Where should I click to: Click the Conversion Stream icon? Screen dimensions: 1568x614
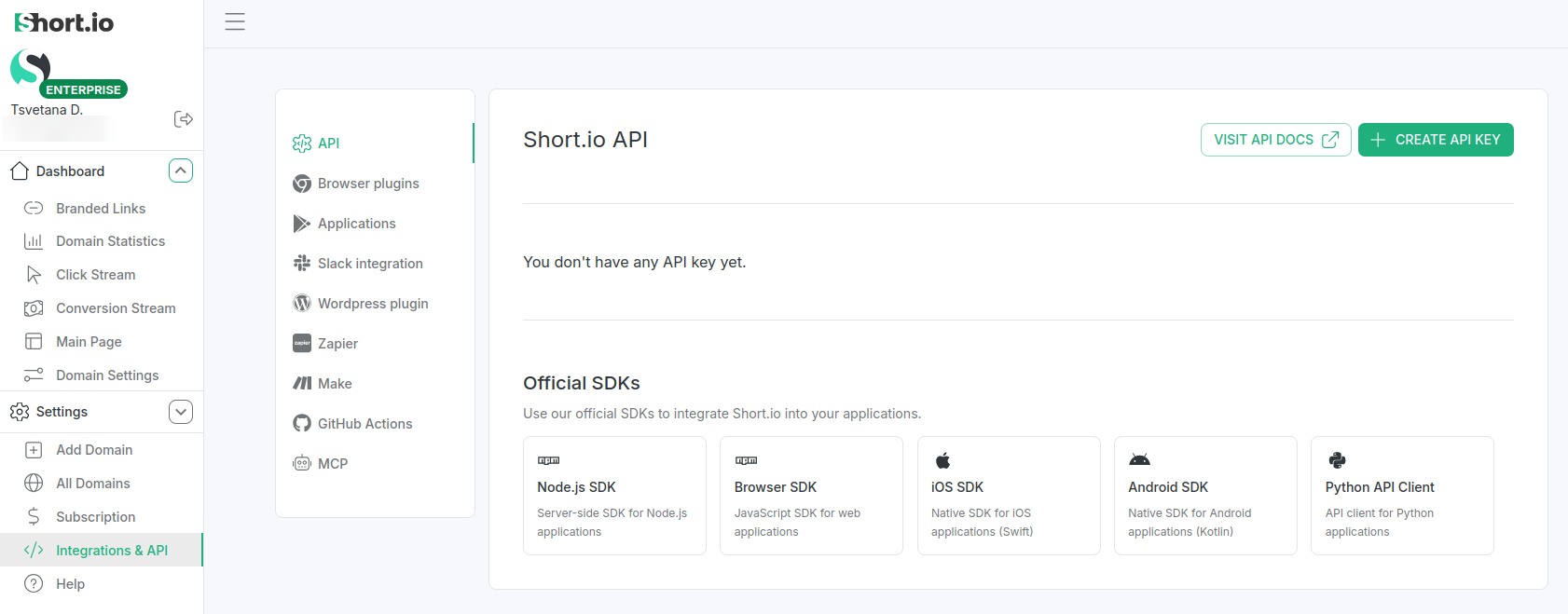click(34, 308)
